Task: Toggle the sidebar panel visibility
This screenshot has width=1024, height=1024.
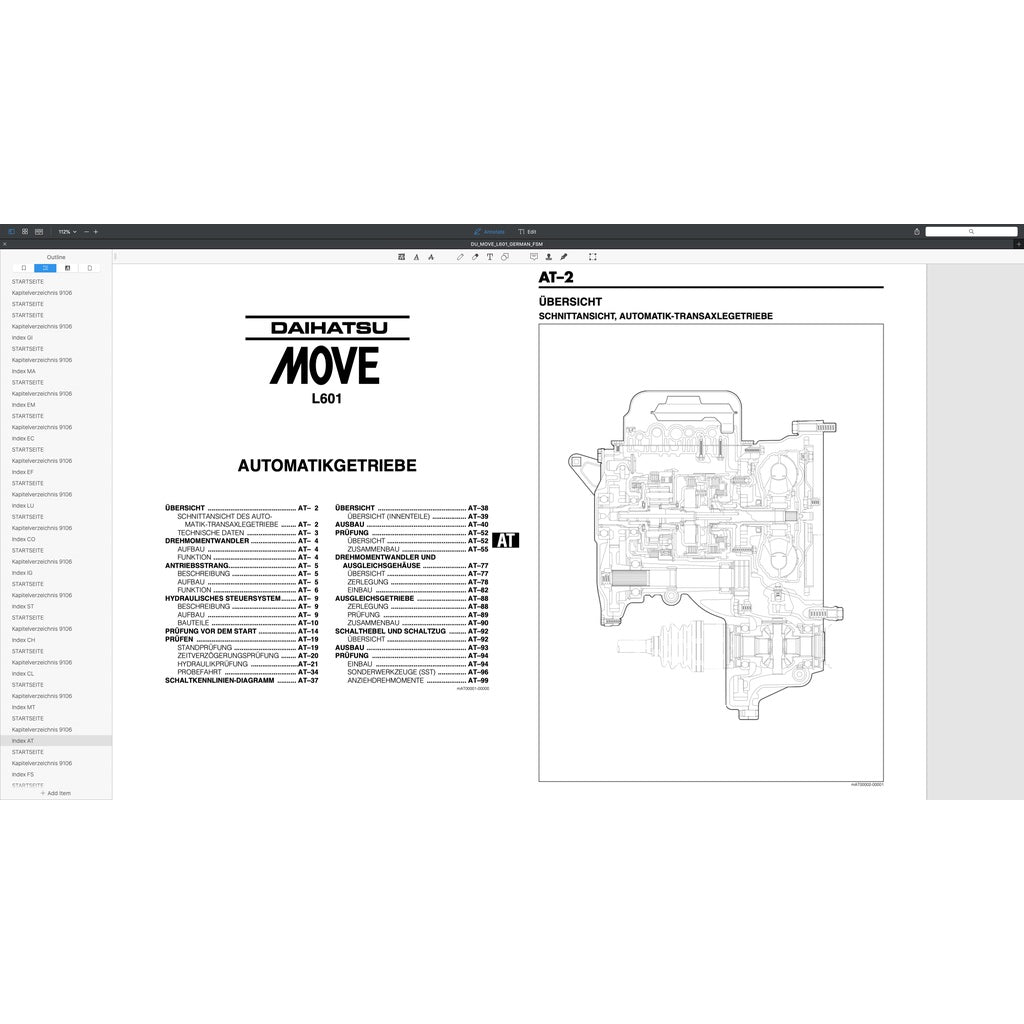Action: coord(12,231)
